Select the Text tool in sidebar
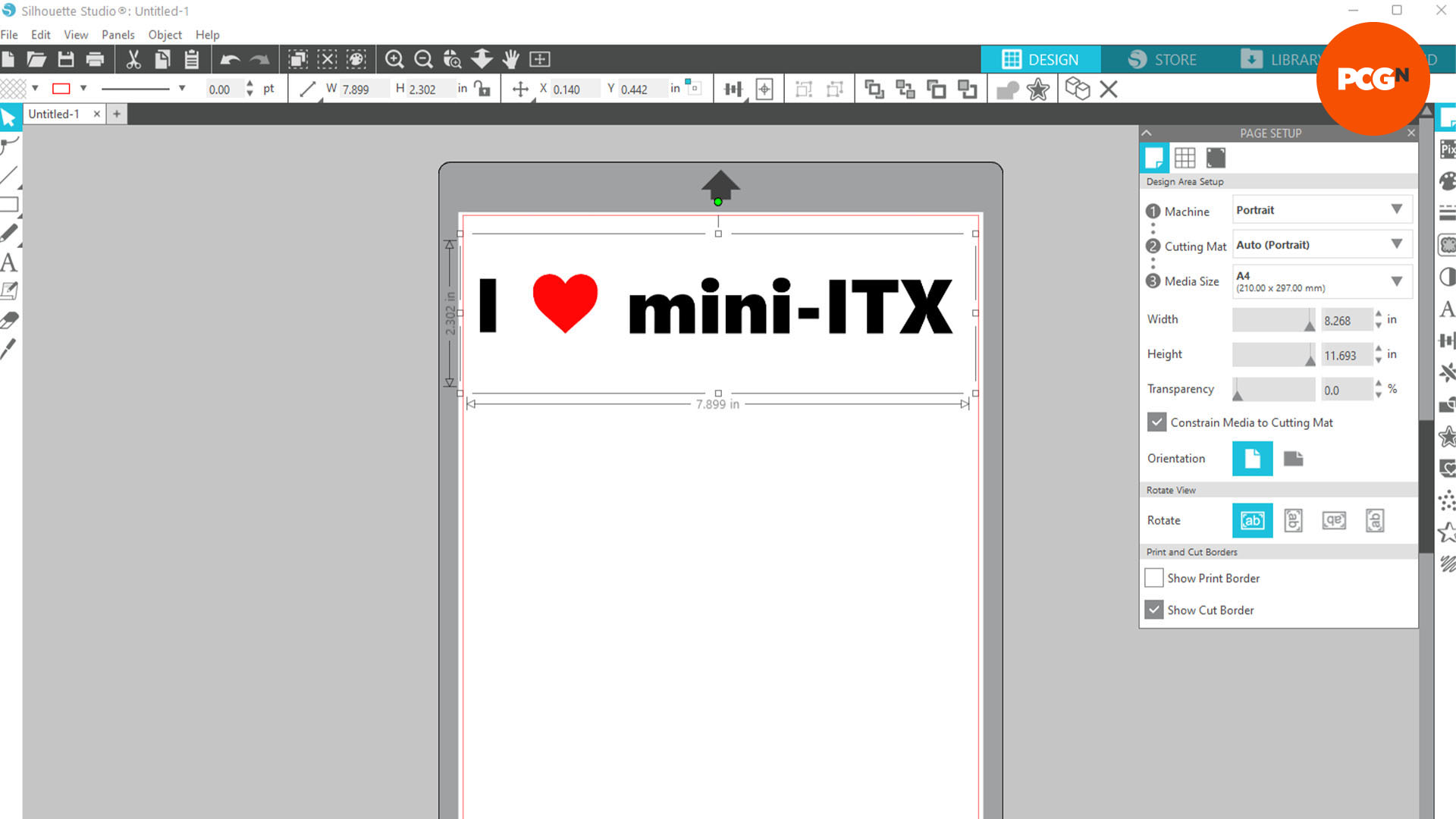1456x819 pixels. tap(10, 262)
